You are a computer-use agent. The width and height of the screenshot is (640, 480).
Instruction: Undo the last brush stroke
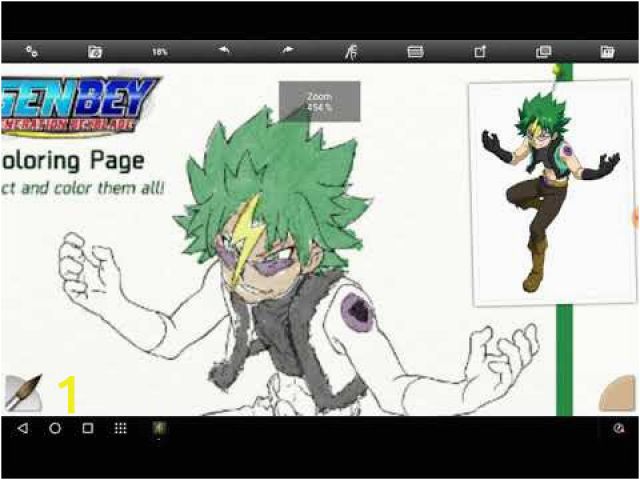coord(224,50)
